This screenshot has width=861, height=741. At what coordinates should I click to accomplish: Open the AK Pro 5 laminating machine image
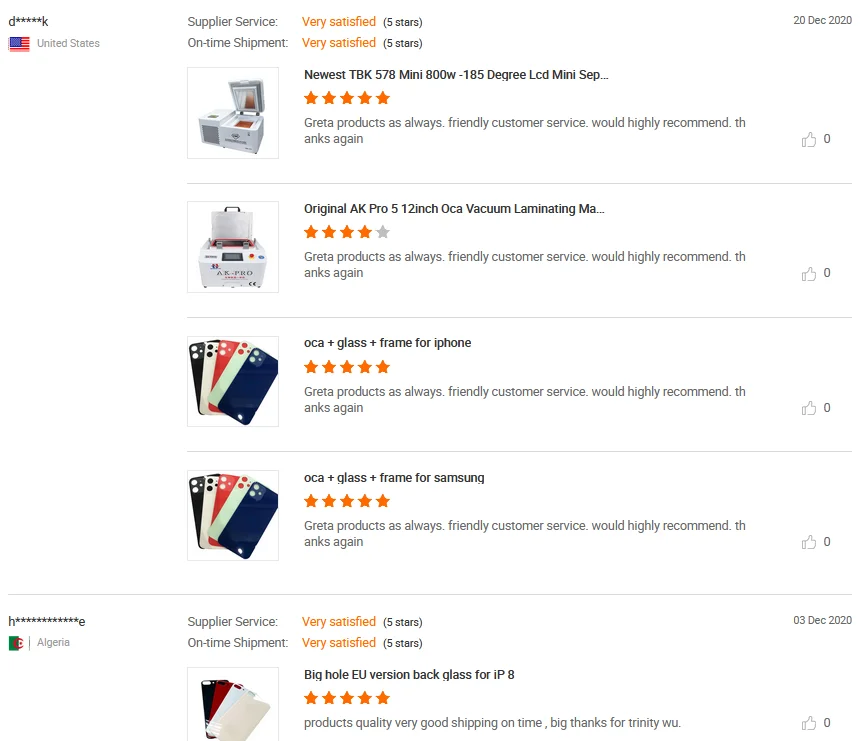tap(233, 247)
